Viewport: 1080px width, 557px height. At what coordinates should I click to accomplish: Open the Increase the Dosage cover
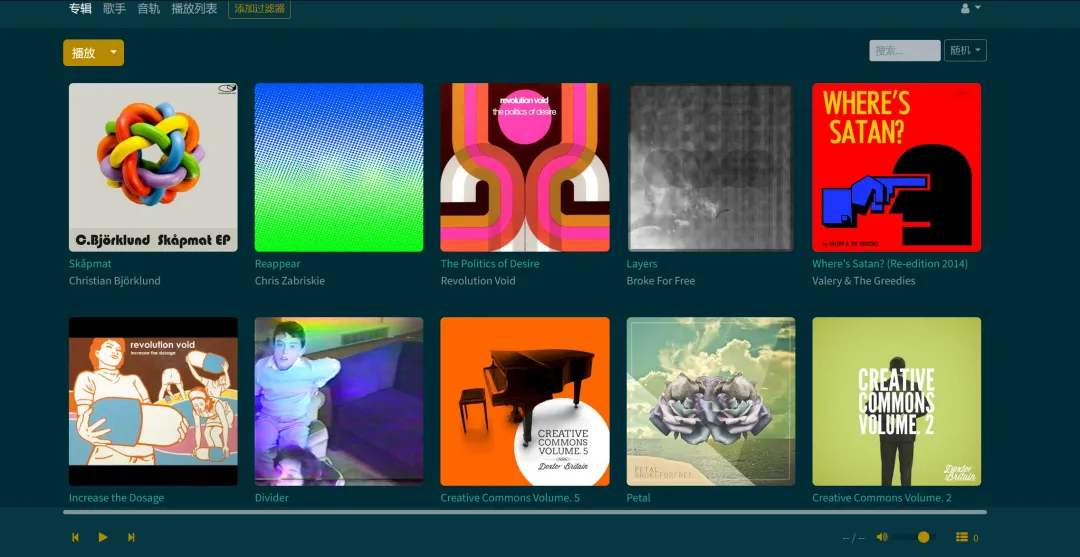pyautogui.click(x=153, y=401)
